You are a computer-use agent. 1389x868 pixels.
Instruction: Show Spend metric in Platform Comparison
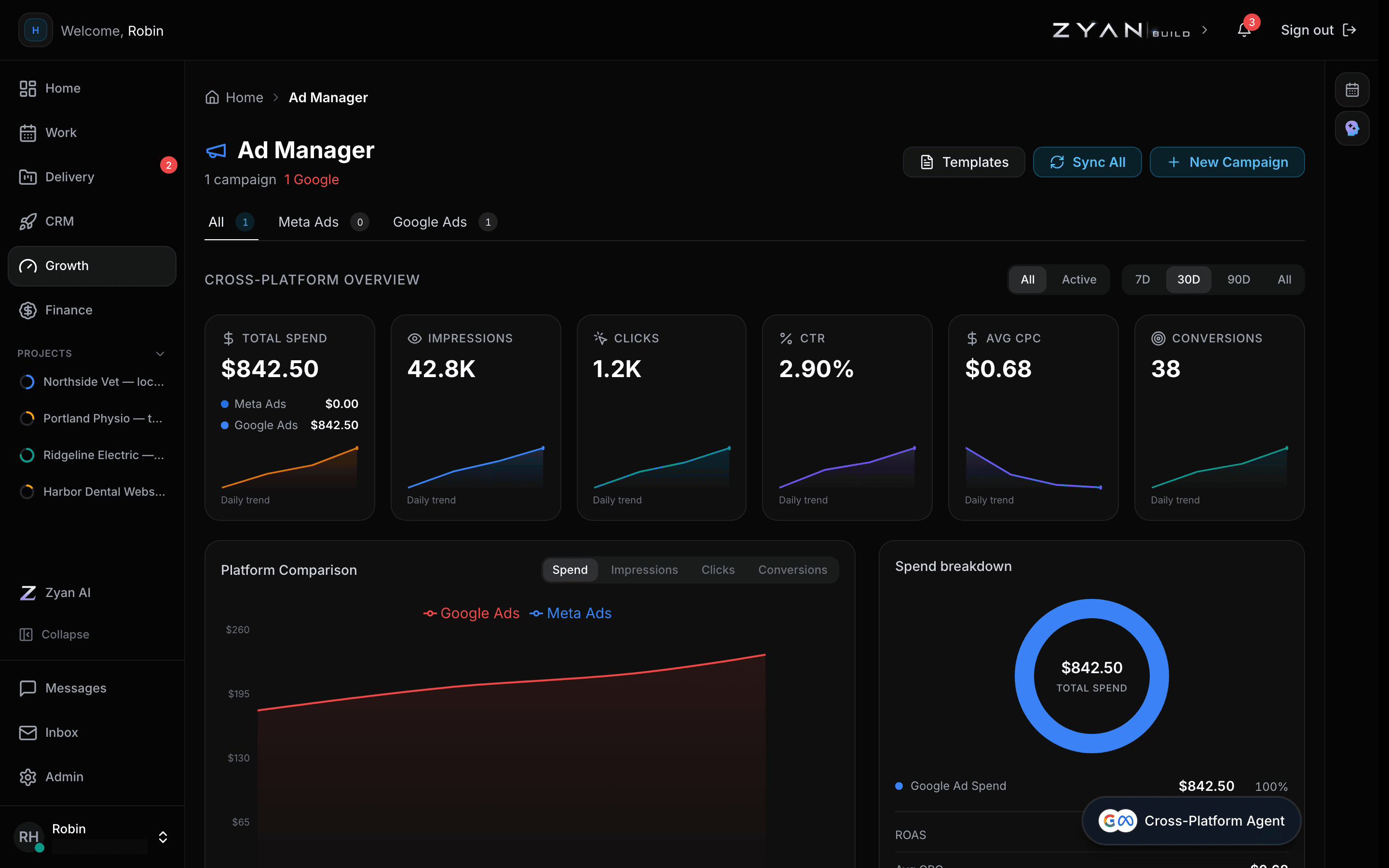[x=570, y=570]
